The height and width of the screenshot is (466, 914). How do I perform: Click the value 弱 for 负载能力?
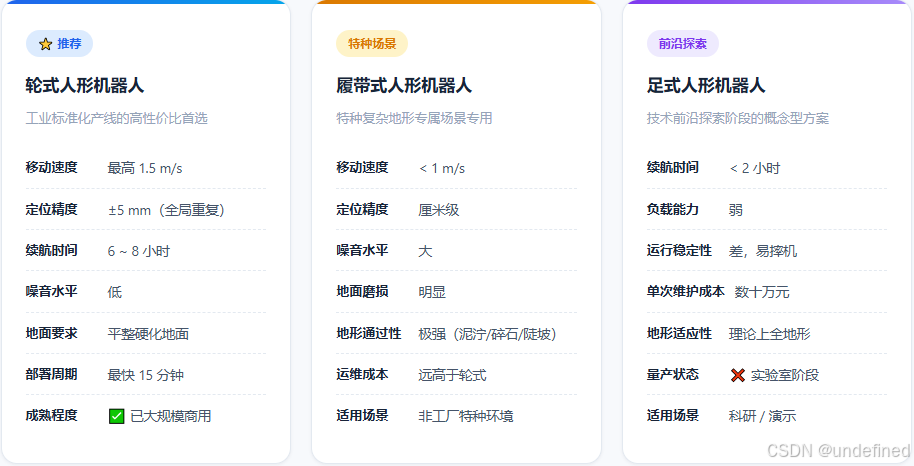[736, 210]
